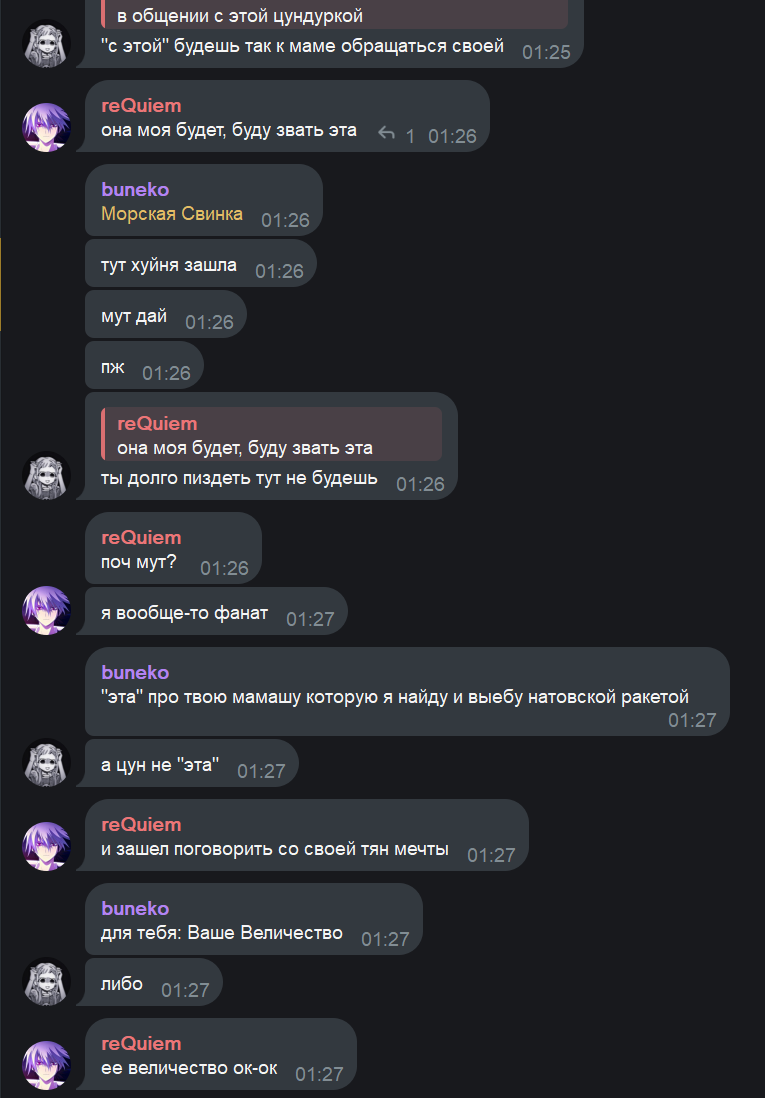Screen dimensions: 765x1098
Task: Select the message 'мут дай'
Action: [x=166, y=316]
